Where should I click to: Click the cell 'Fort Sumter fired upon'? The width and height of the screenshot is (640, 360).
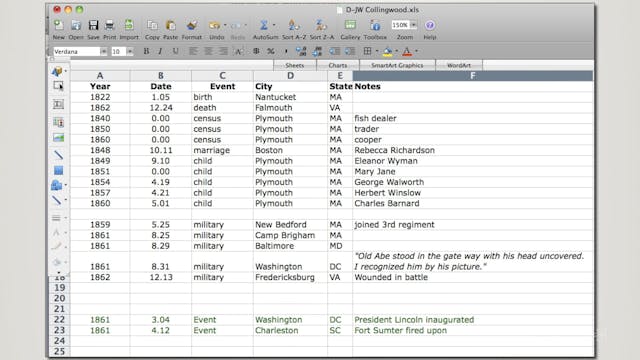click(x=473, y=330)
